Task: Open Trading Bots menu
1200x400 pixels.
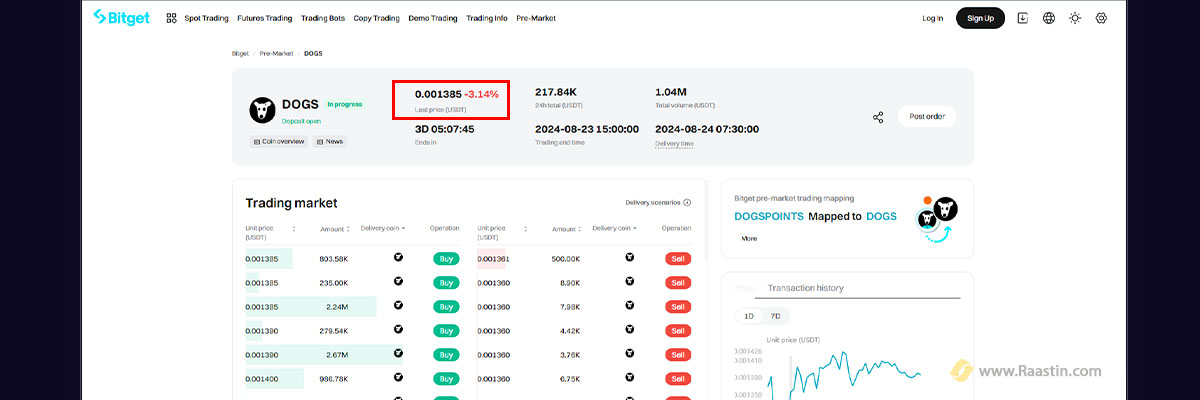Action: pos(323,18)
